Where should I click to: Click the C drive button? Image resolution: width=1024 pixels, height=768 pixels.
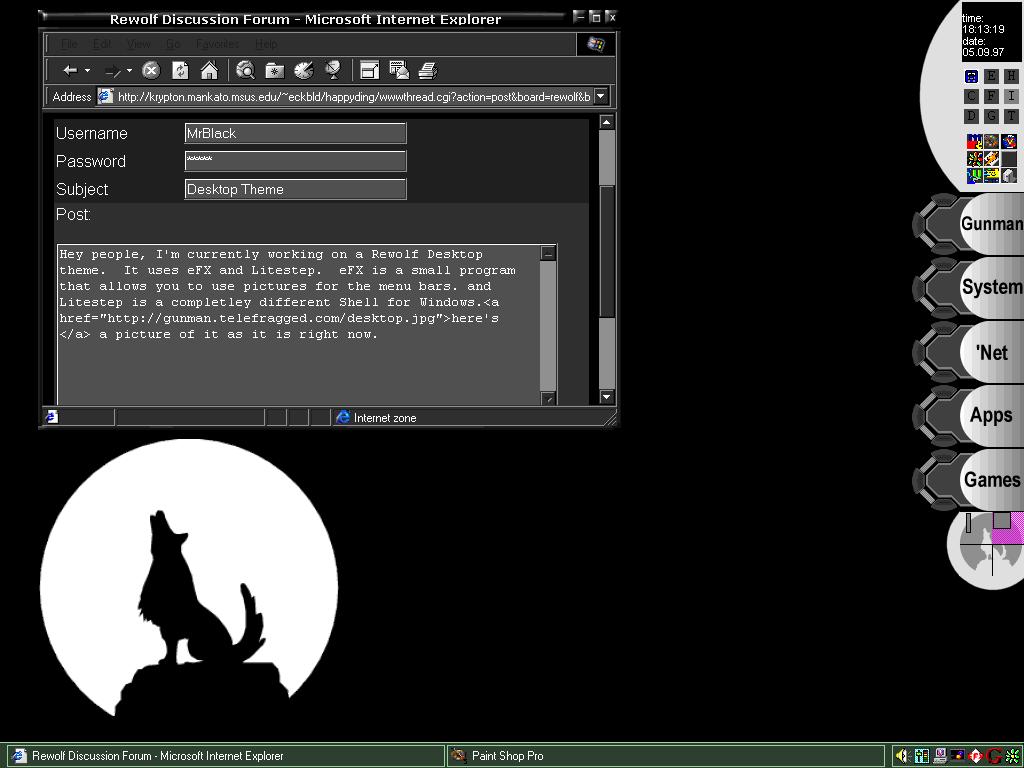pos(971,96)
